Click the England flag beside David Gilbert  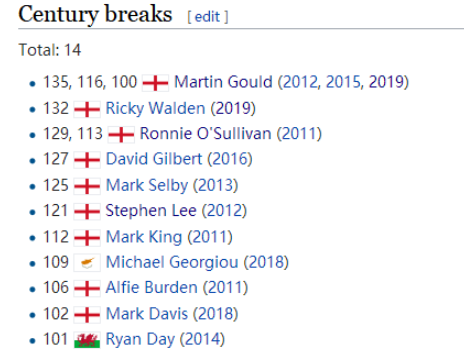point(87,160)
